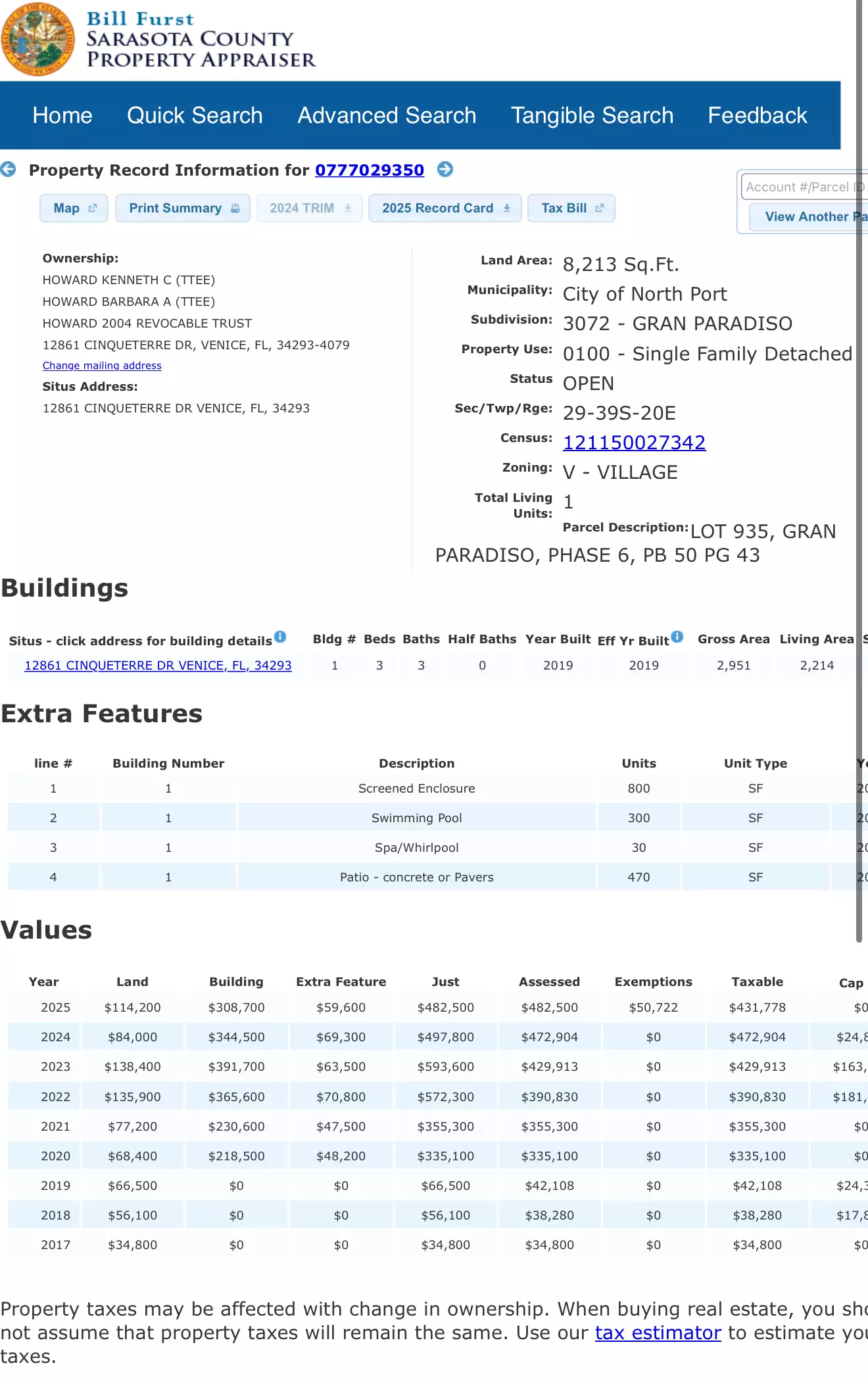
Task: Click owner HOWARD KENNETH C (TTEE)
Action: coord(129,280)
